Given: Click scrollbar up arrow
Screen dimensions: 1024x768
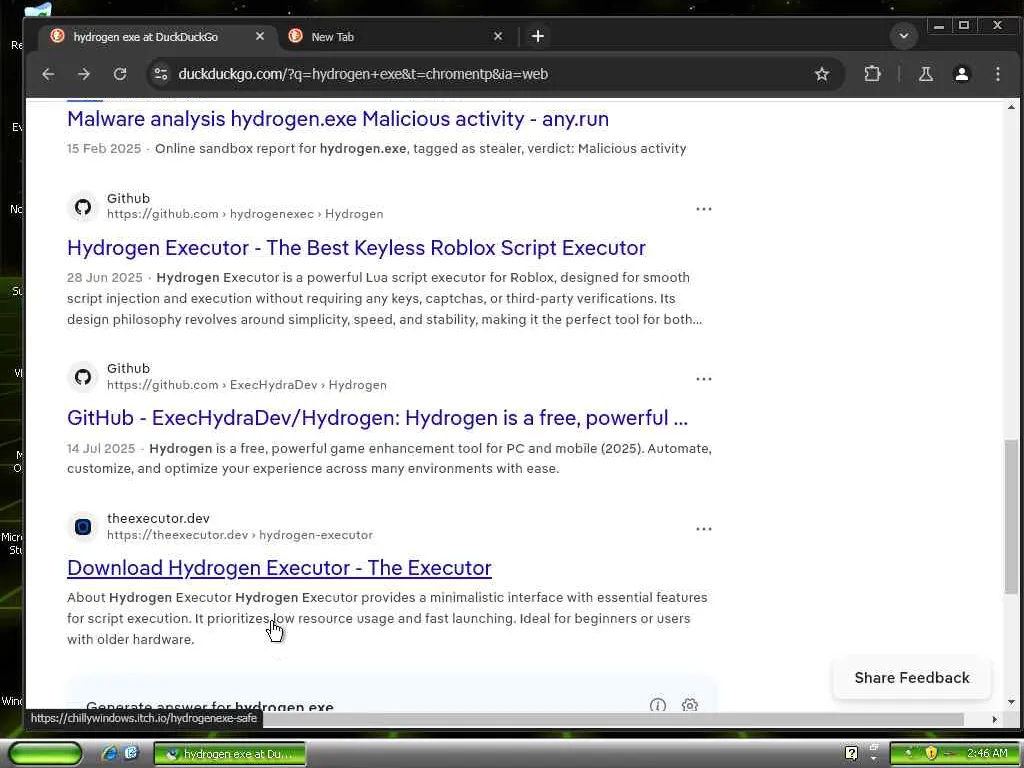Looking at the screenshot, I should pyautogui.click(x=1011, y=107).
